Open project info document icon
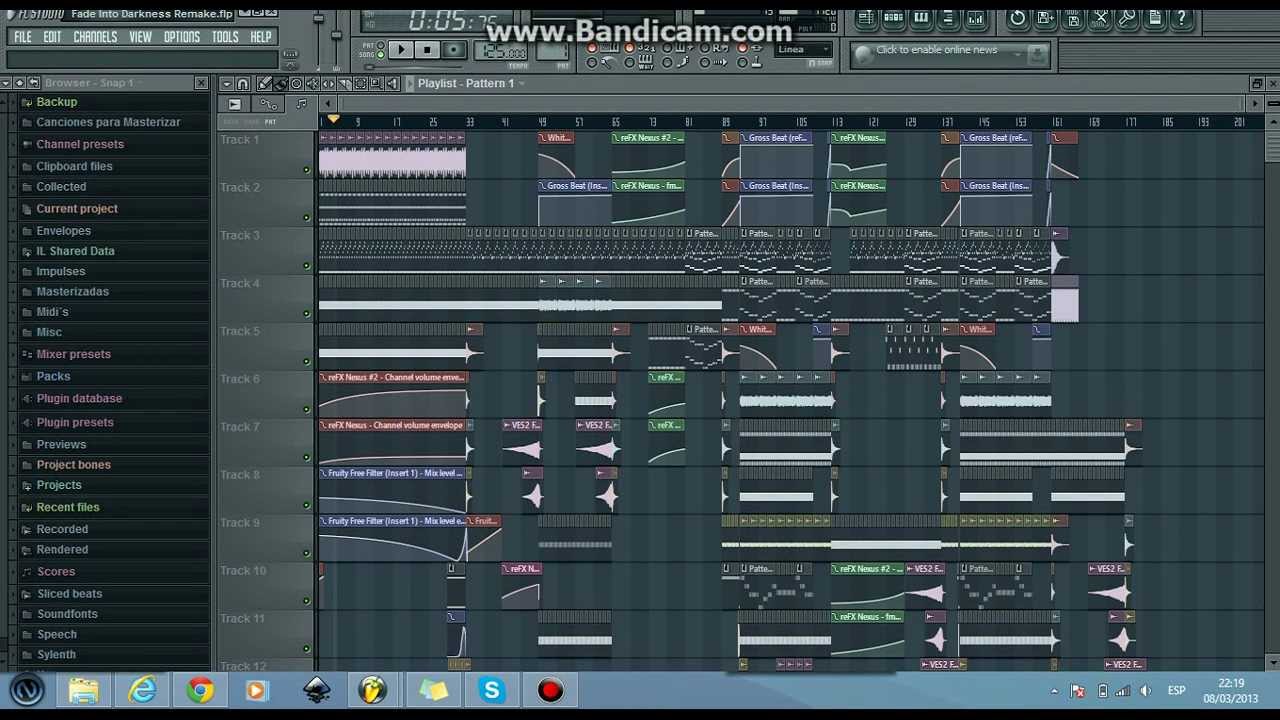Screen dimensions: 1280x720 (1155, 18)
